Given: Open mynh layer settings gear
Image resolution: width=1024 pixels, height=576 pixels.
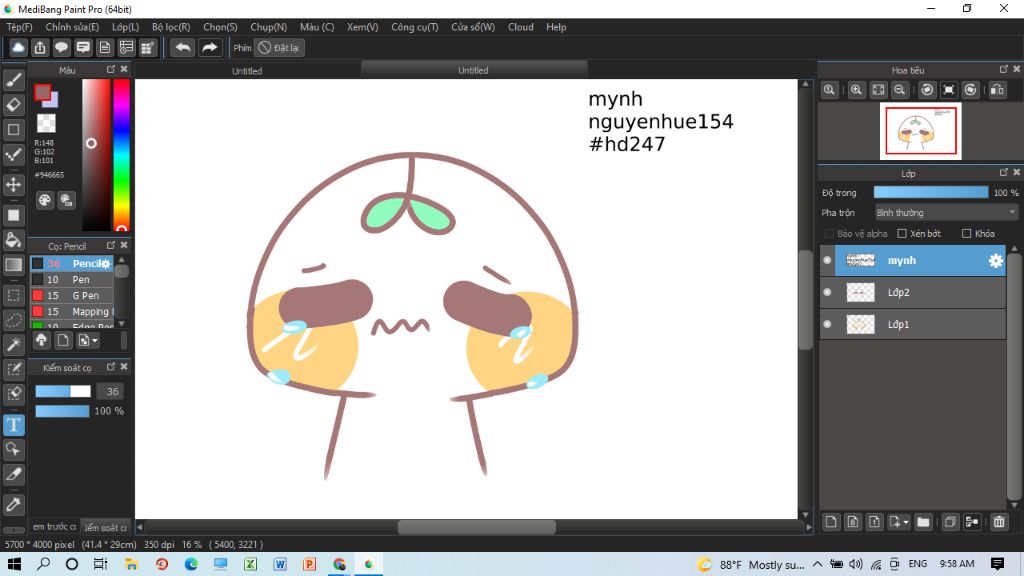Looking at the screenshot, I should [995, 261].
